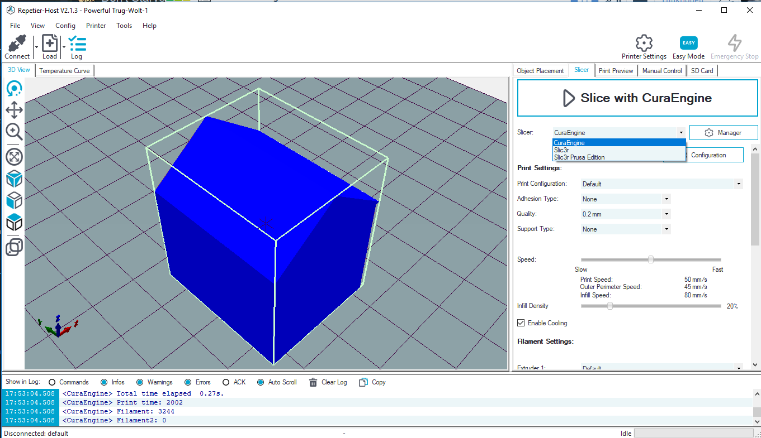The width and height of the screenshot is (761, 438).
Task: Open the Tools menu
Action: click(124, 26)
